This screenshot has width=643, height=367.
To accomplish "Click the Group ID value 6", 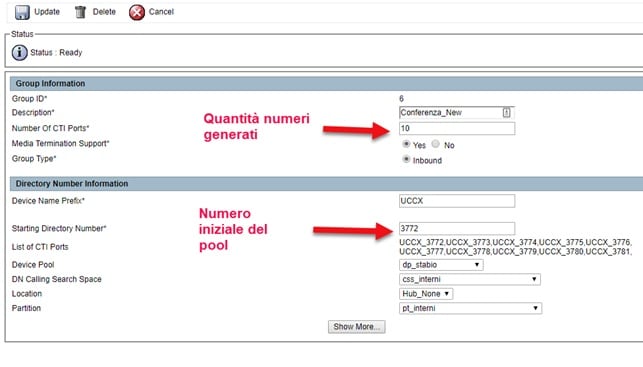I will pyautogui.click(x=401, y=99).
